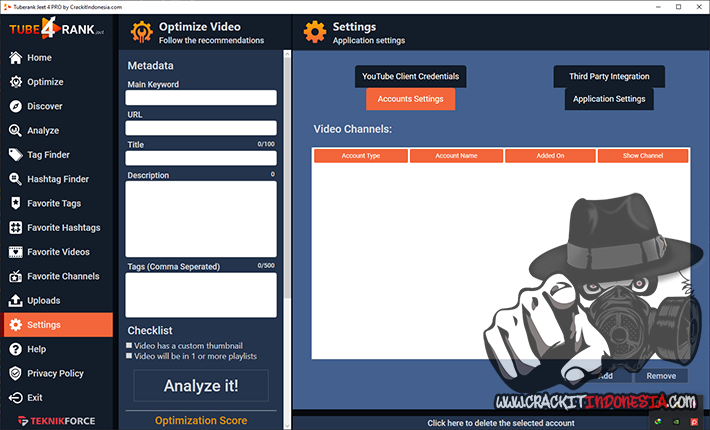
Task: Enable 'Video has a custom thumbnail' checkbox
Action: pyautogui.click(x=129, y=346)
